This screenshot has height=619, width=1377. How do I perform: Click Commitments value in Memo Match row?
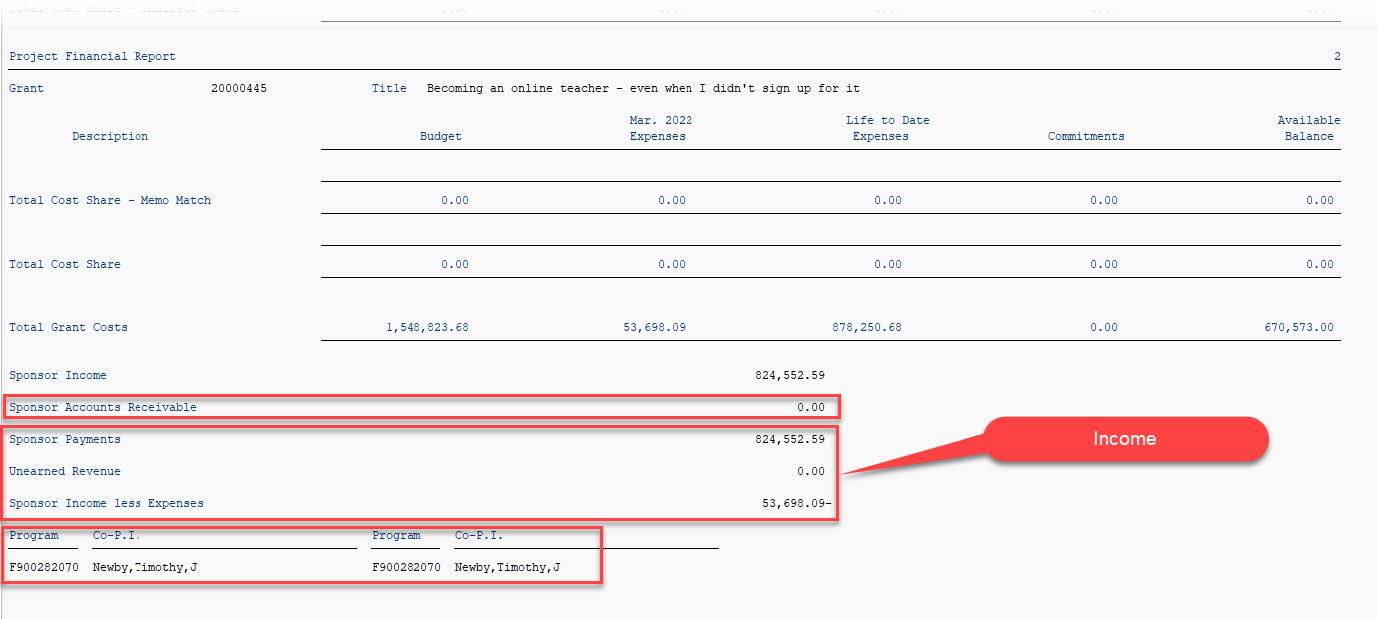point(1104,200)
